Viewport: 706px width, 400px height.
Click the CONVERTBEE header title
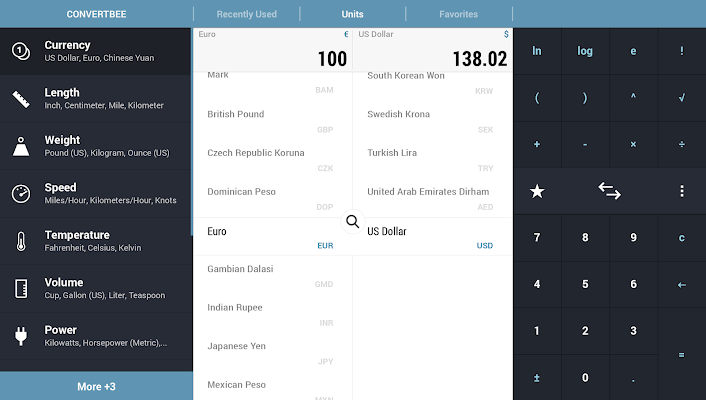point(96,14)
